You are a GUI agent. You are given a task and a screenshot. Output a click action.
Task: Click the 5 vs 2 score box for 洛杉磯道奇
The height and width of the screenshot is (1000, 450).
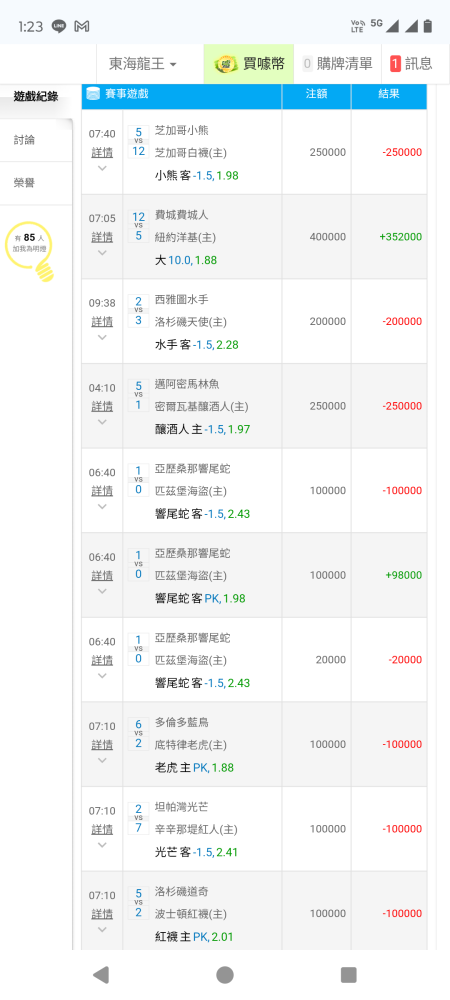click(138, 902)
